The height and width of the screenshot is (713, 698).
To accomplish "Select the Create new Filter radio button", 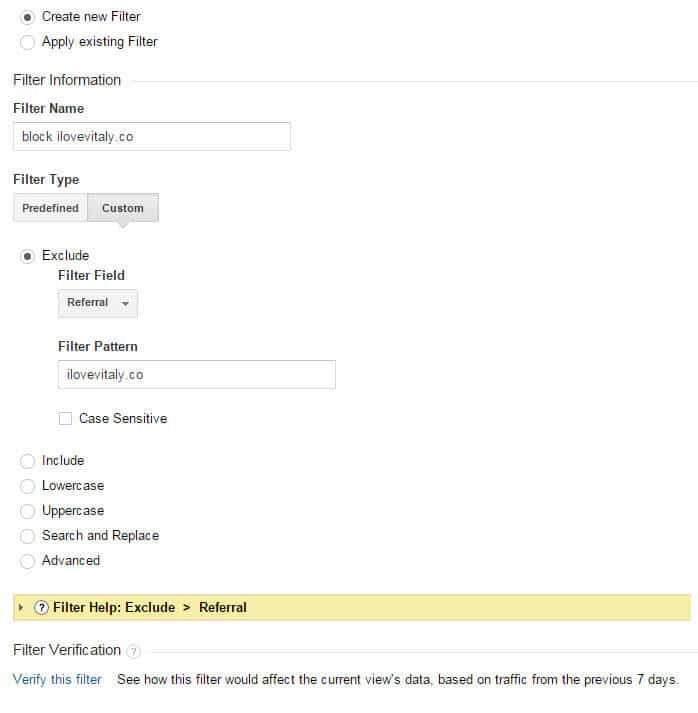I will point(27,17).
